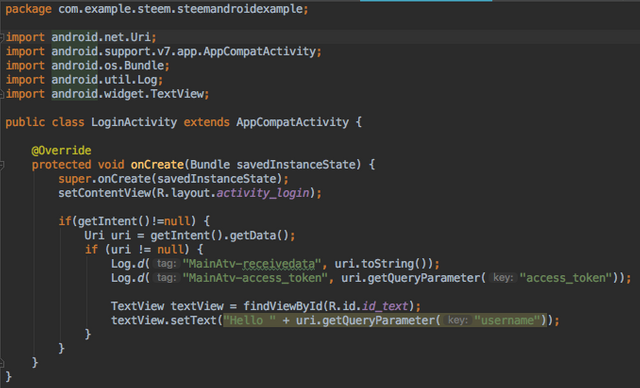
Task: Click AppCompatActivity in the support v7 import
Action: (x=259, y=51)
